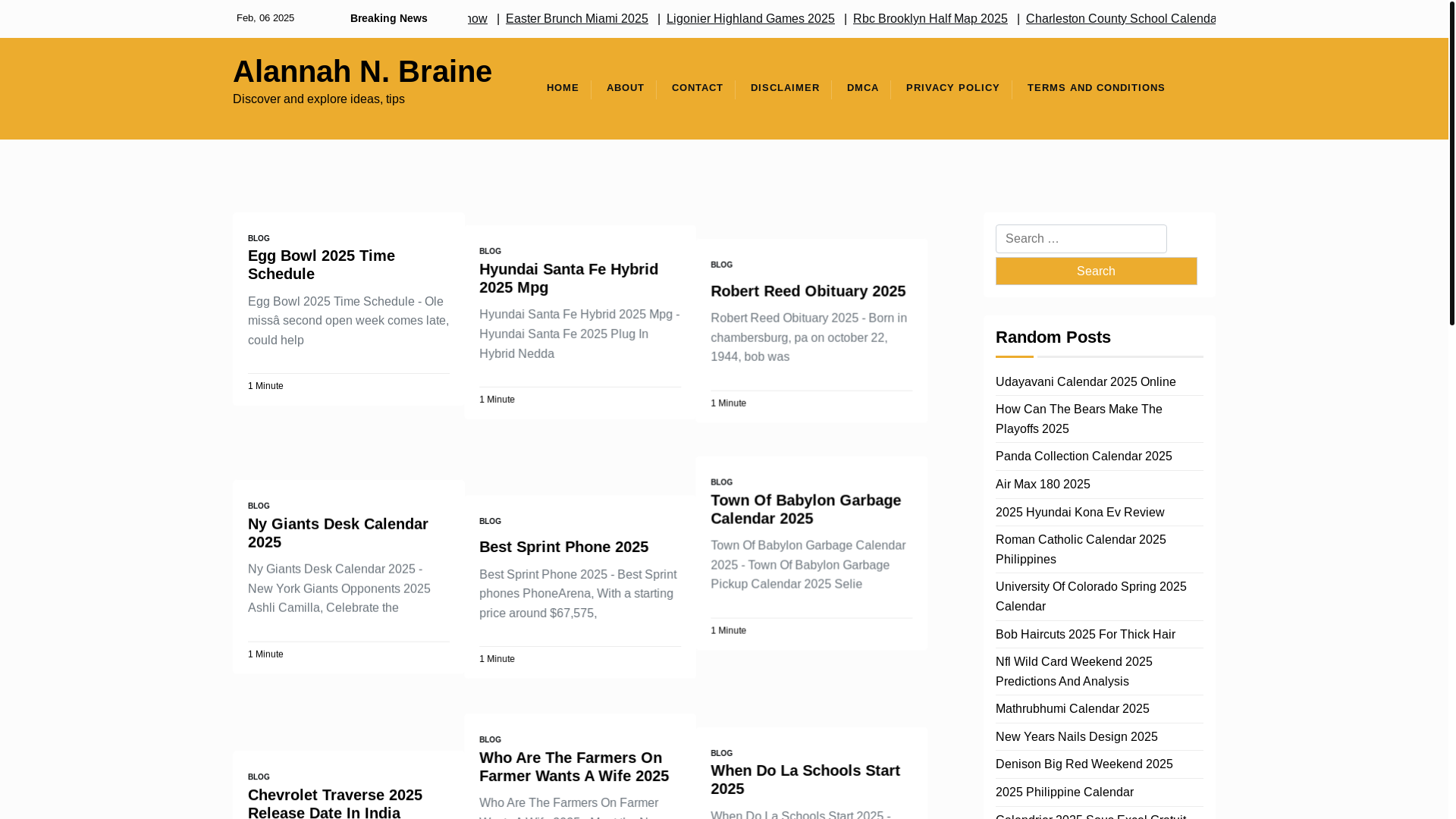
Task: Open Egg Bowl 2025 Time Schedule post
Action: (x=321, y=265)
